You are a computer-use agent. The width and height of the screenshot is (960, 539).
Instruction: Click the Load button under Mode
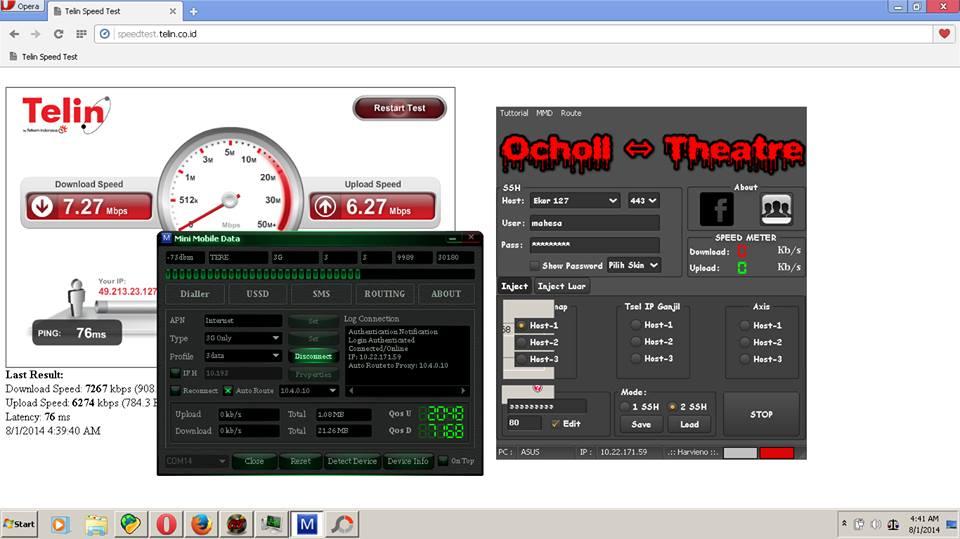[x=689, y=424]
